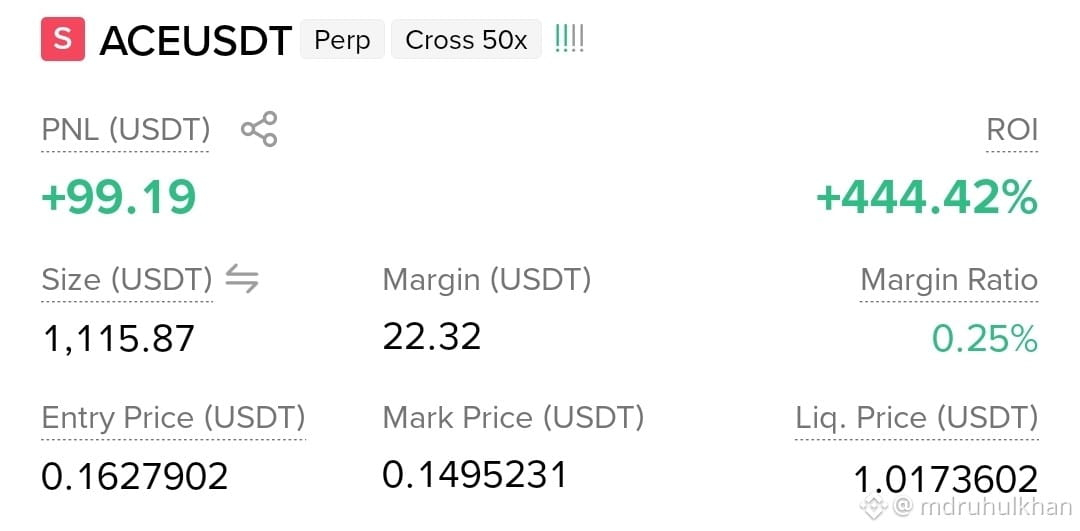This screenshot has width=1080, height=531.
Task: Open the Cross 50x leverage selector
Action: coord(466,40)
